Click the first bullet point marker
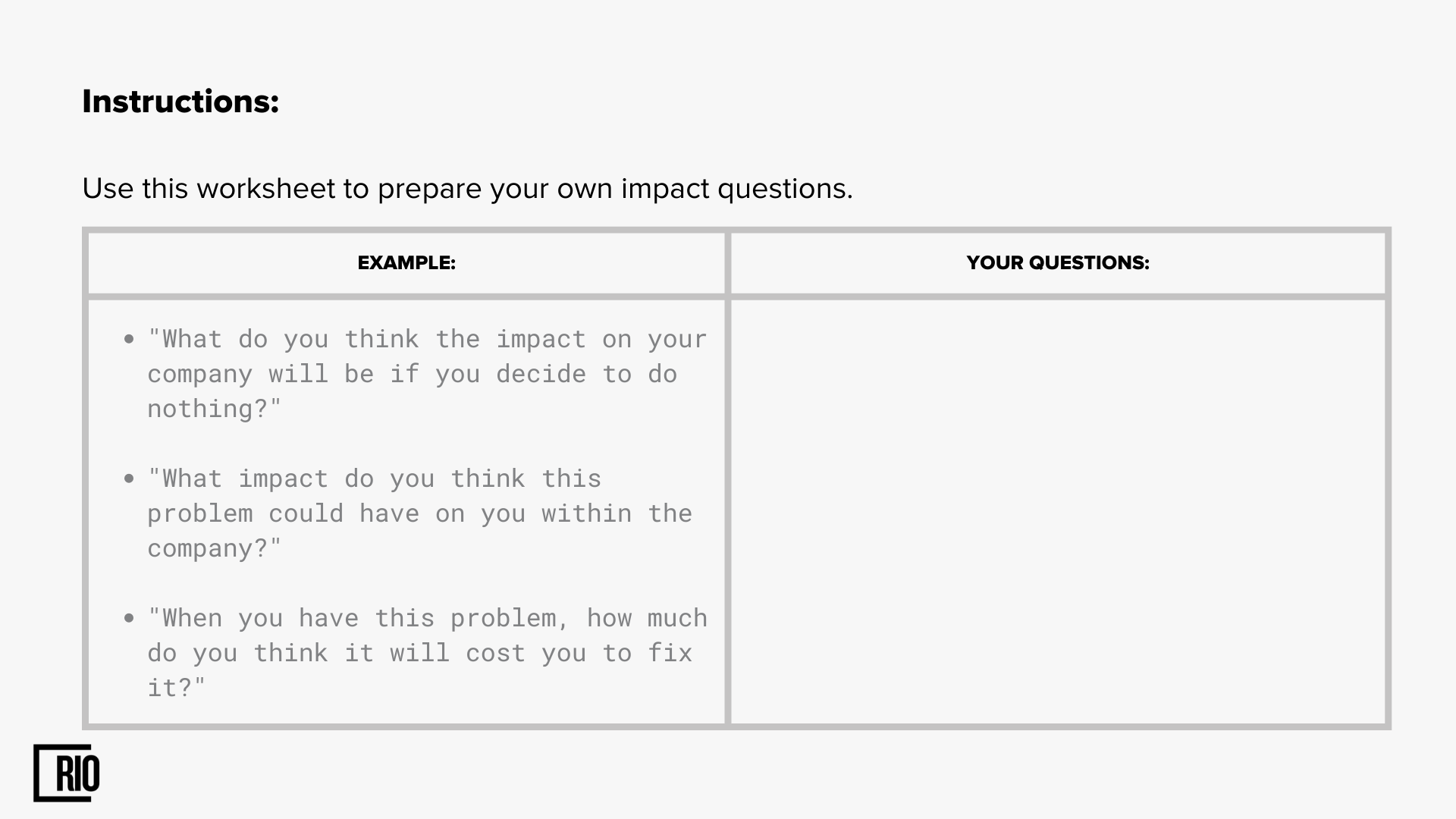 coord(129,339)
